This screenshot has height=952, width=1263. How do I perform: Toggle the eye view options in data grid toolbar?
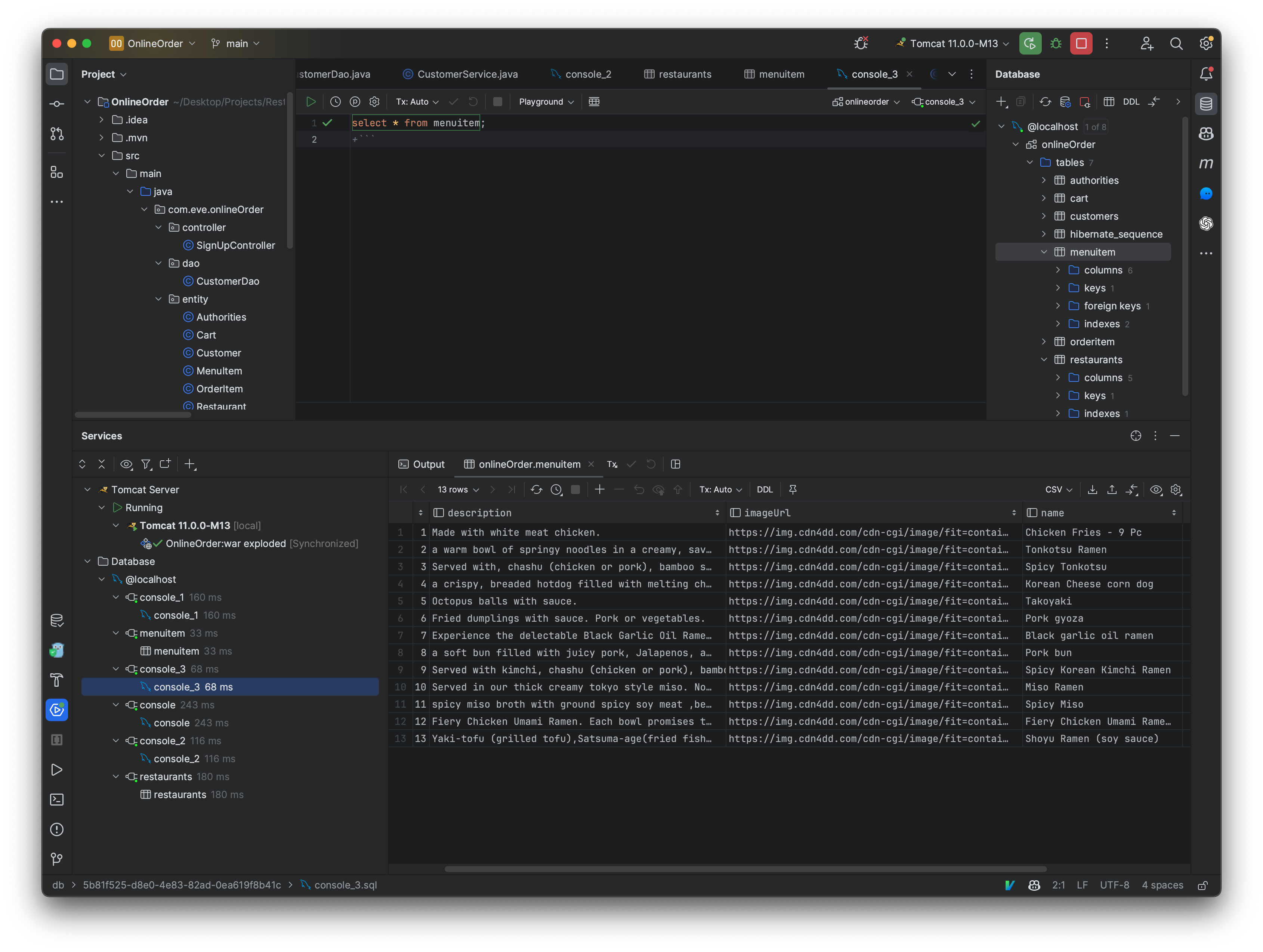[1156, 489]
